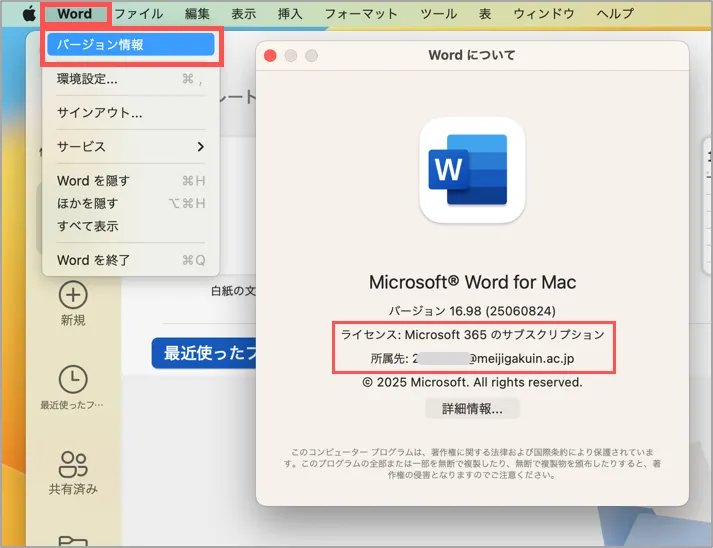Click the 新規 plus icon in sidebar
The image size is (713, 548).
pos(73,295)
